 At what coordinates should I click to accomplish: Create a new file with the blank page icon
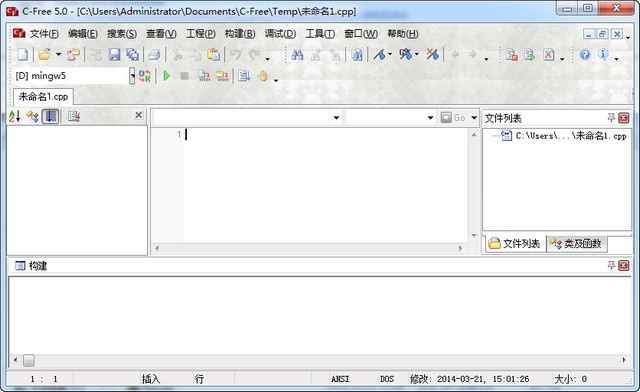pos(22,54)
